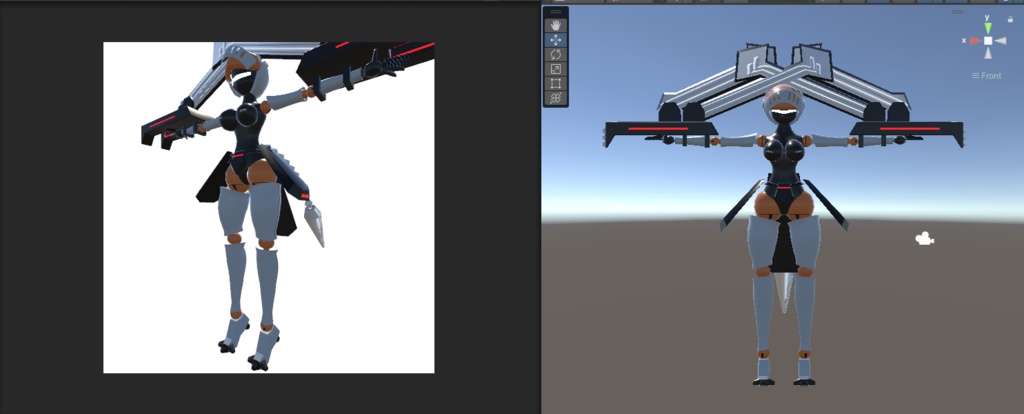Screen dimensions: 1024x414
Task: Toggle the scene gizmo rotation lock
Action: coord(1012,21)
